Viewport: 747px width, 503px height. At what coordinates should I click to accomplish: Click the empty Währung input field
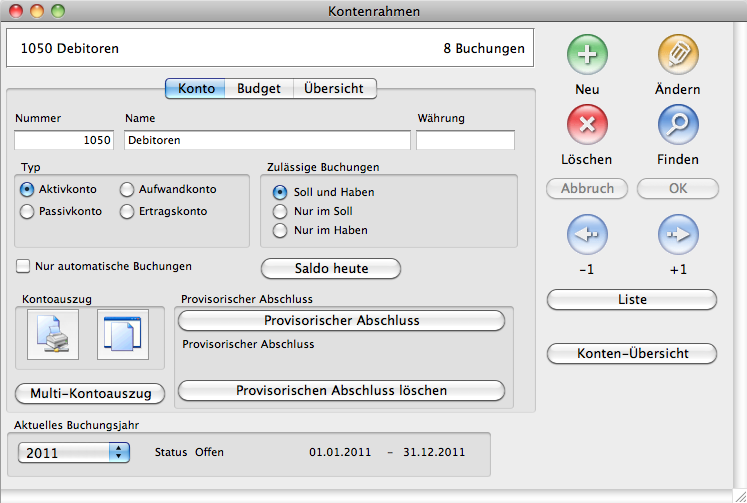coord(465,141)
